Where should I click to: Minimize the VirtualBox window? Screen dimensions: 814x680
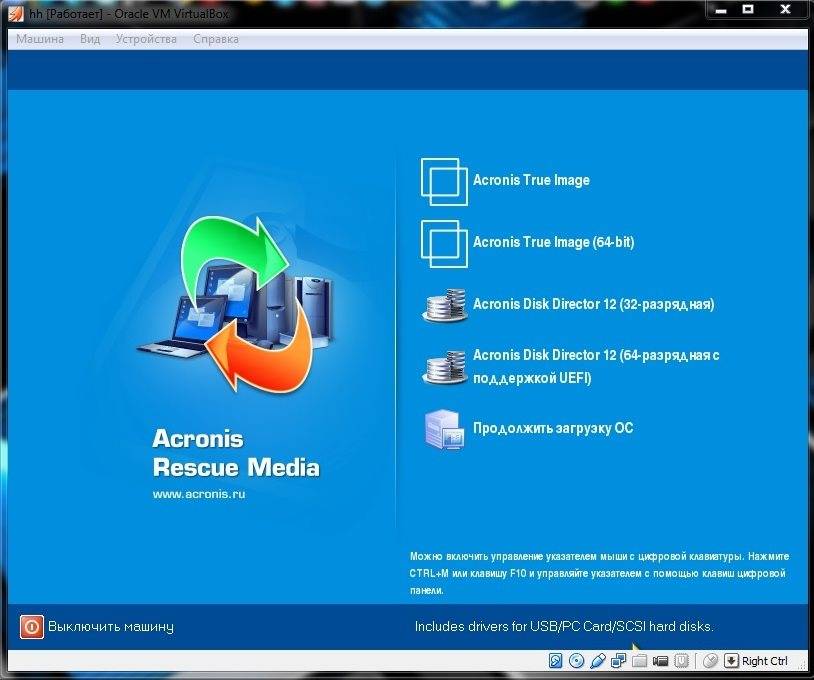pos(721,9)
